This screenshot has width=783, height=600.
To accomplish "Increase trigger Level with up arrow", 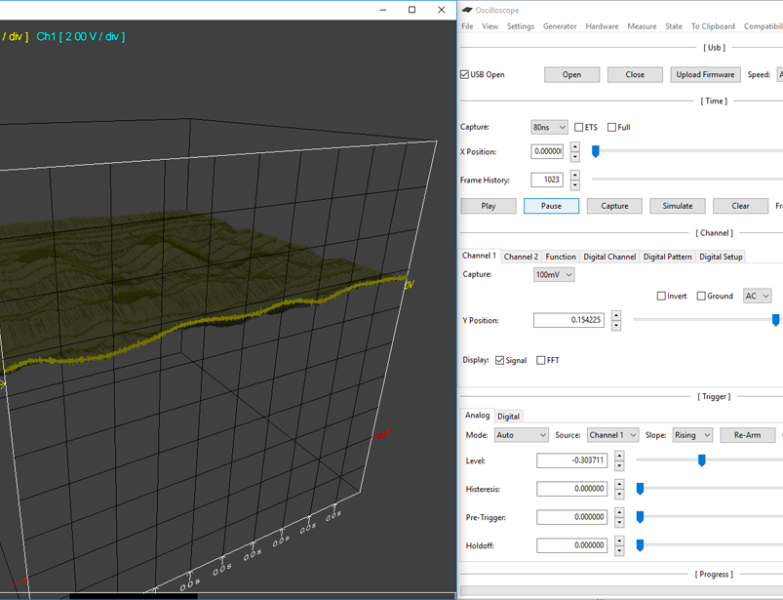I will tap(619, 456).
